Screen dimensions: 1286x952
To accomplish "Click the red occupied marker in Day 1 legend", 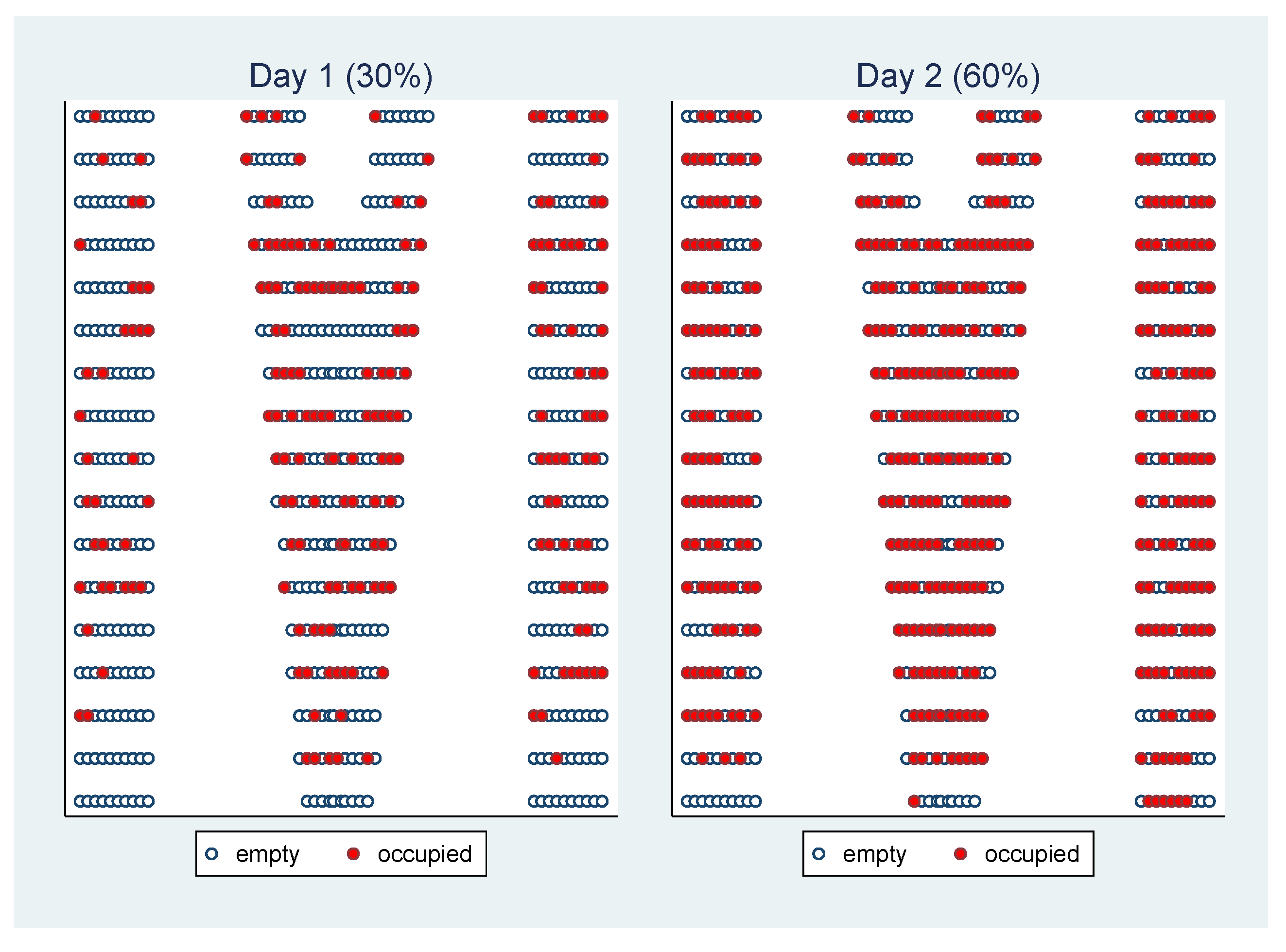I will [x=354, y=854].
